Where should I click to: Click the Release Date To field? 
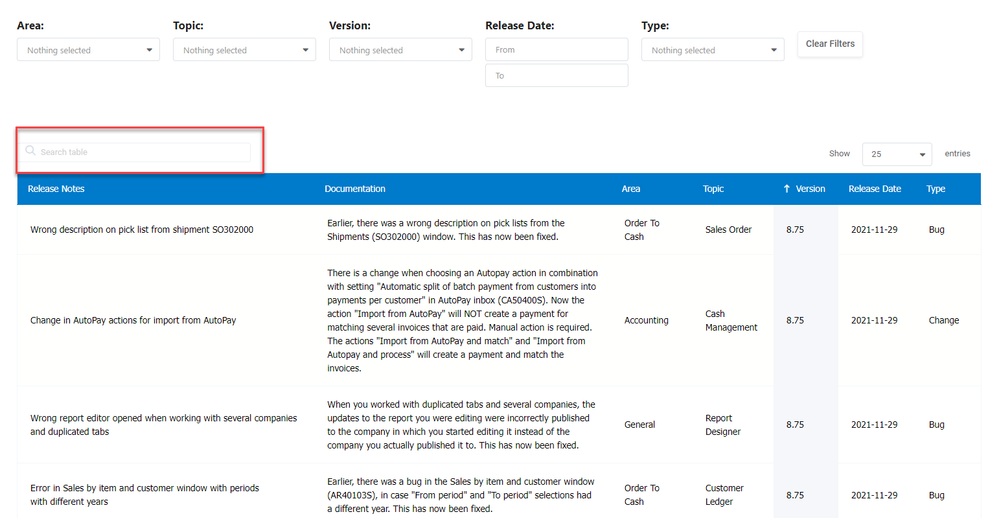click(x=556, y=75)
